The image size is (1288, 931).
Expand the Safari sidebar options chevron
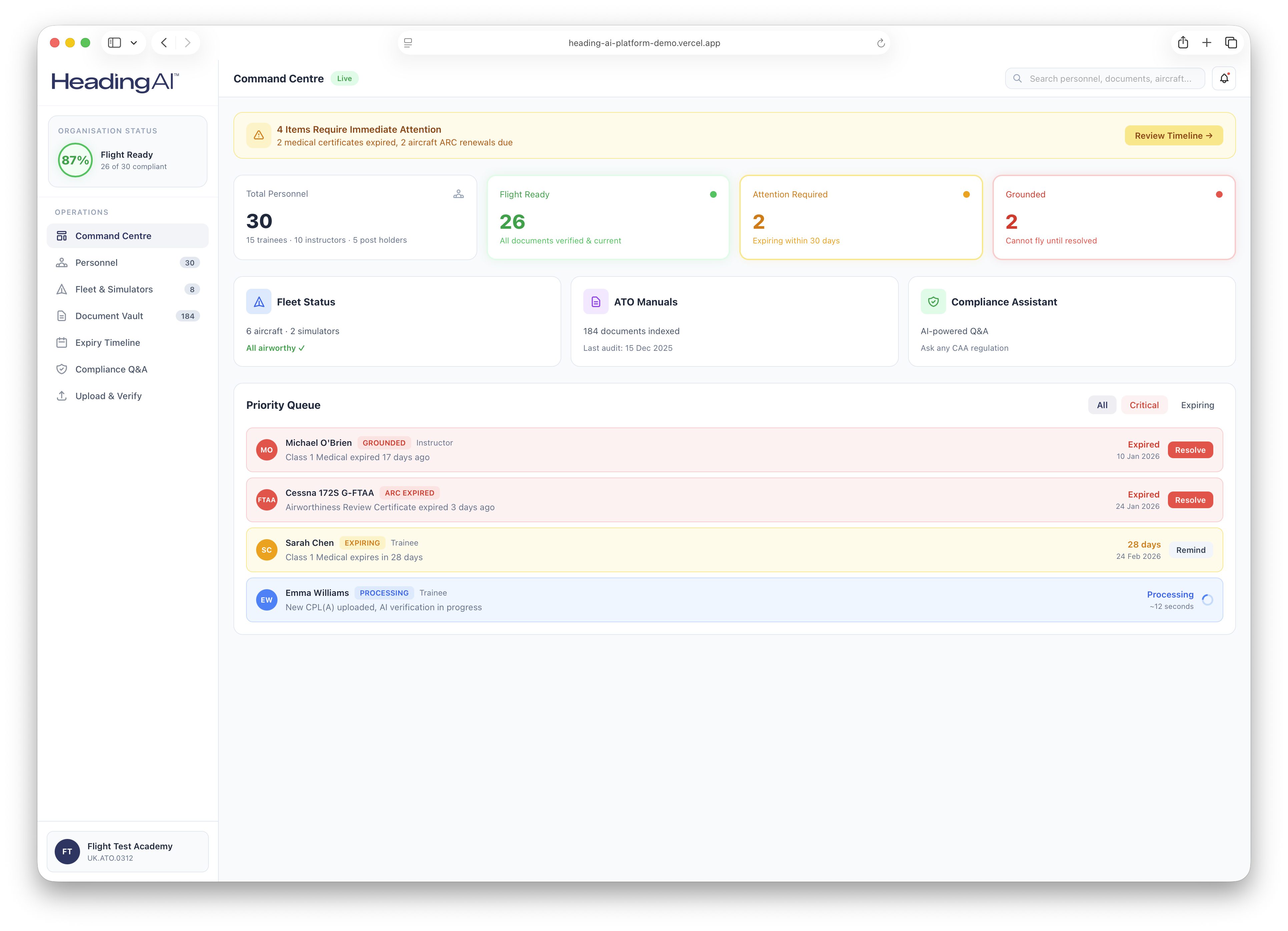coord(134,43)
